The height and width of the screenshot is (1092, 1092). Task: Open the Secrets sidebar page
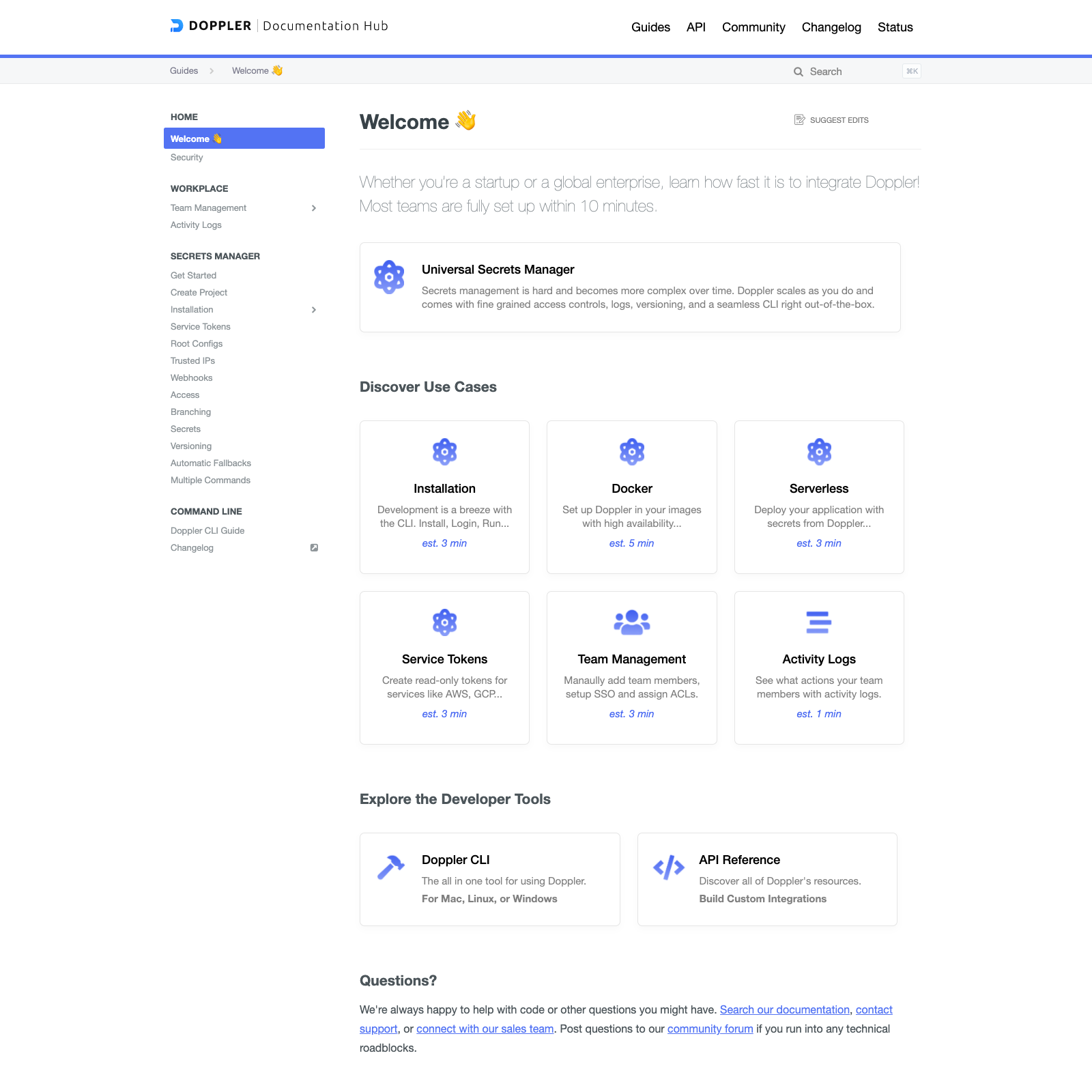pyautogui.click(x=186, y=429)
